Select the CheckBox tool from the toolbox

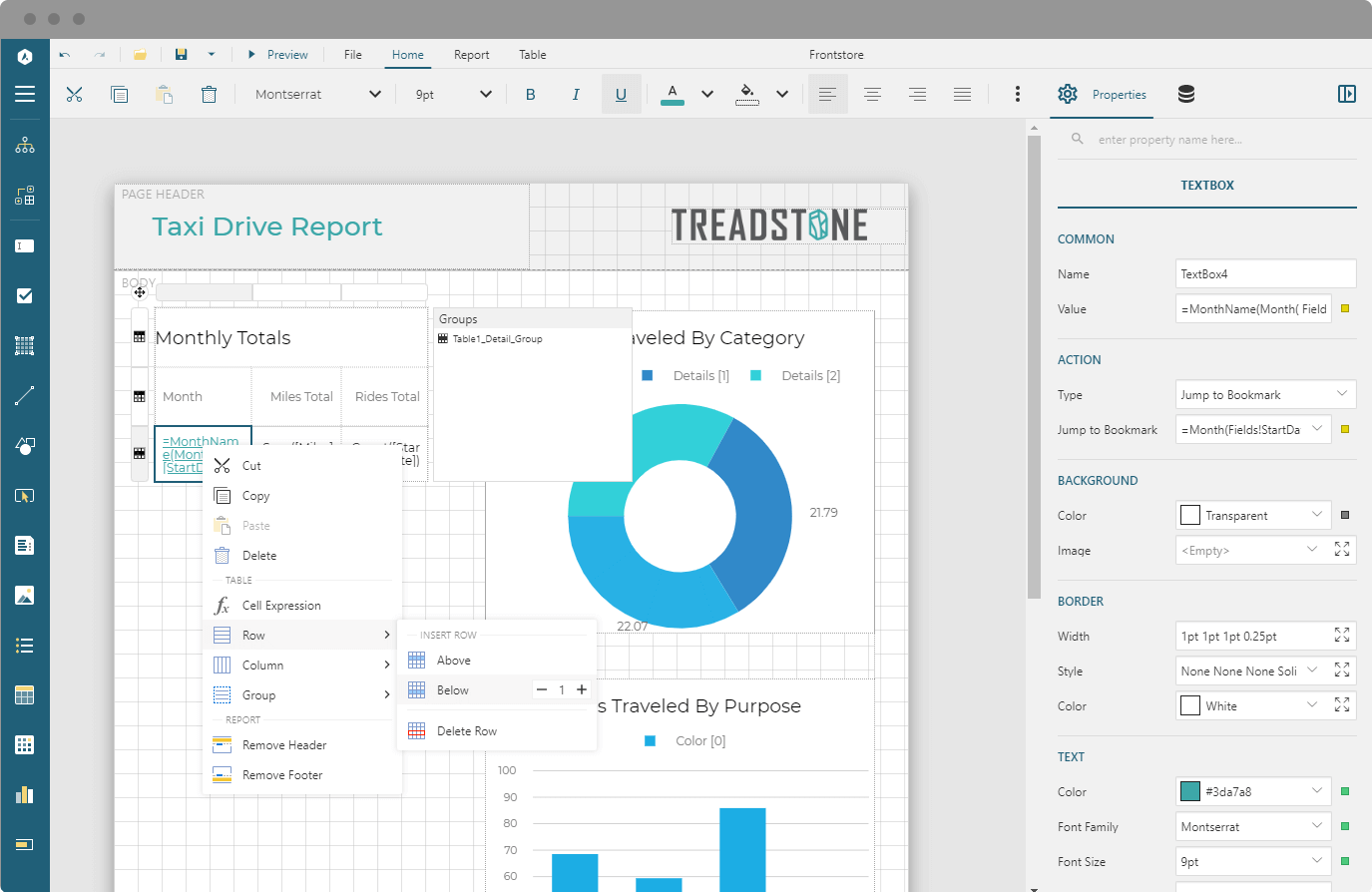(26, 295)
